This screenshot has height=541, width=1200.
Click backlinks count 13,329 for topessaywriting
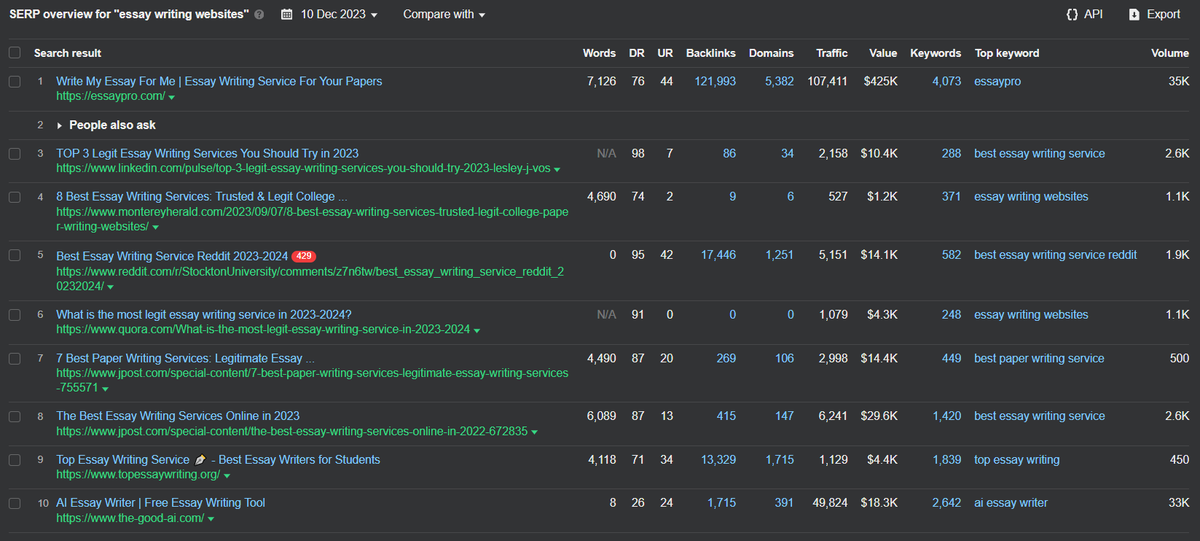pyautogui.click(x=718, y=460)
